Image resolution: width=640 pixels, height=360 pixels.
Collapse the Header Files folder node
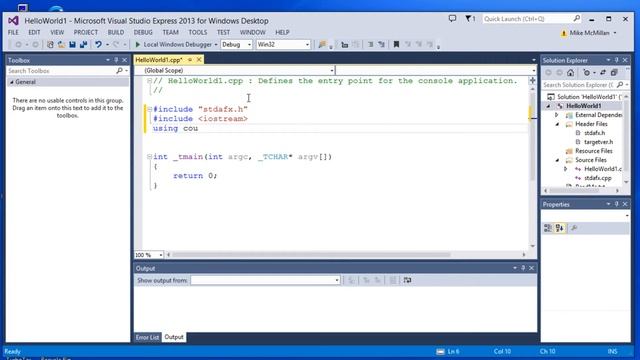[x=557, y=124]
